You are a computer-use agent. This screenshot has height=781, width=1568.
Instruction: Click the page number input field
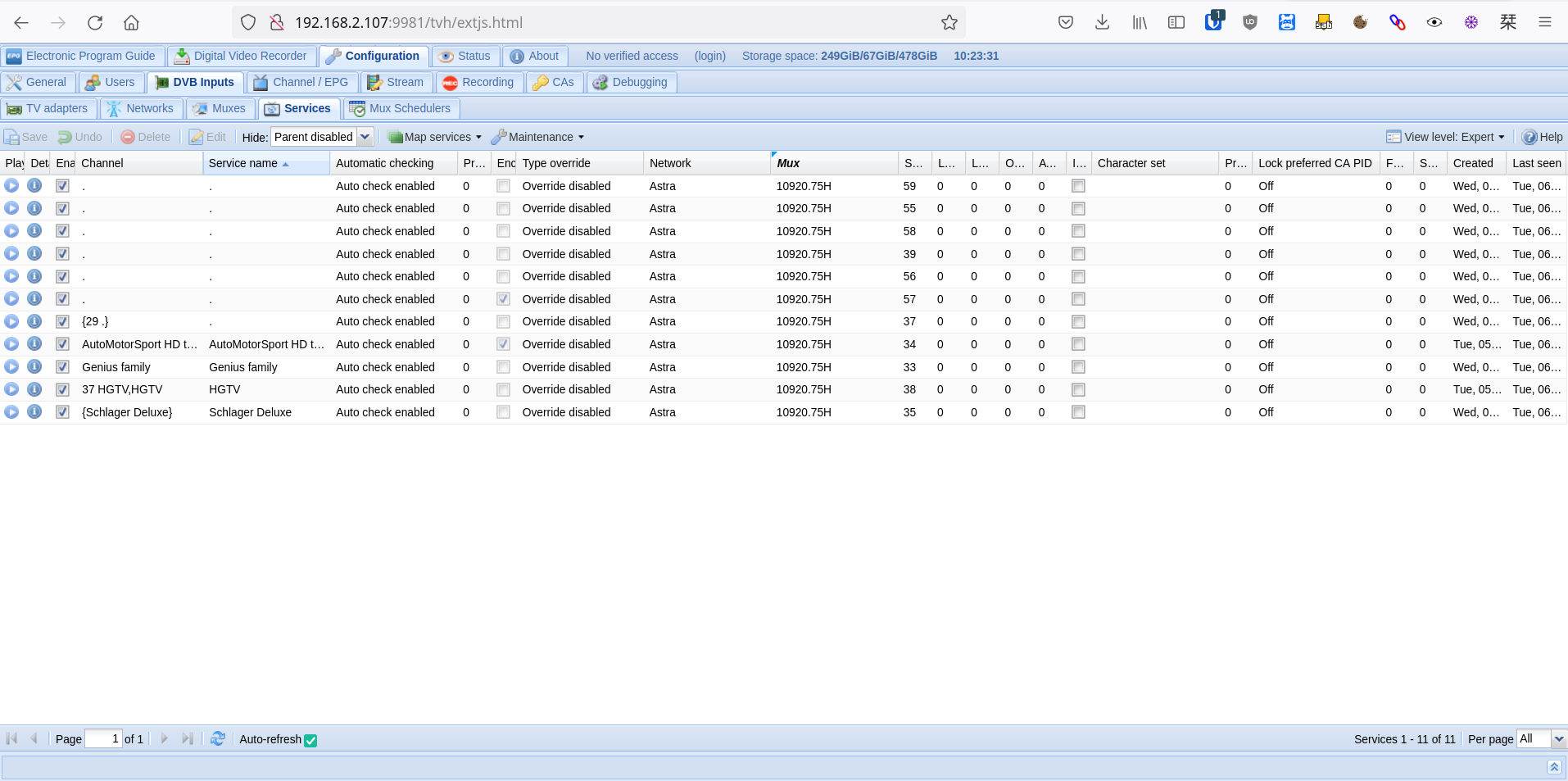(104, 738)
